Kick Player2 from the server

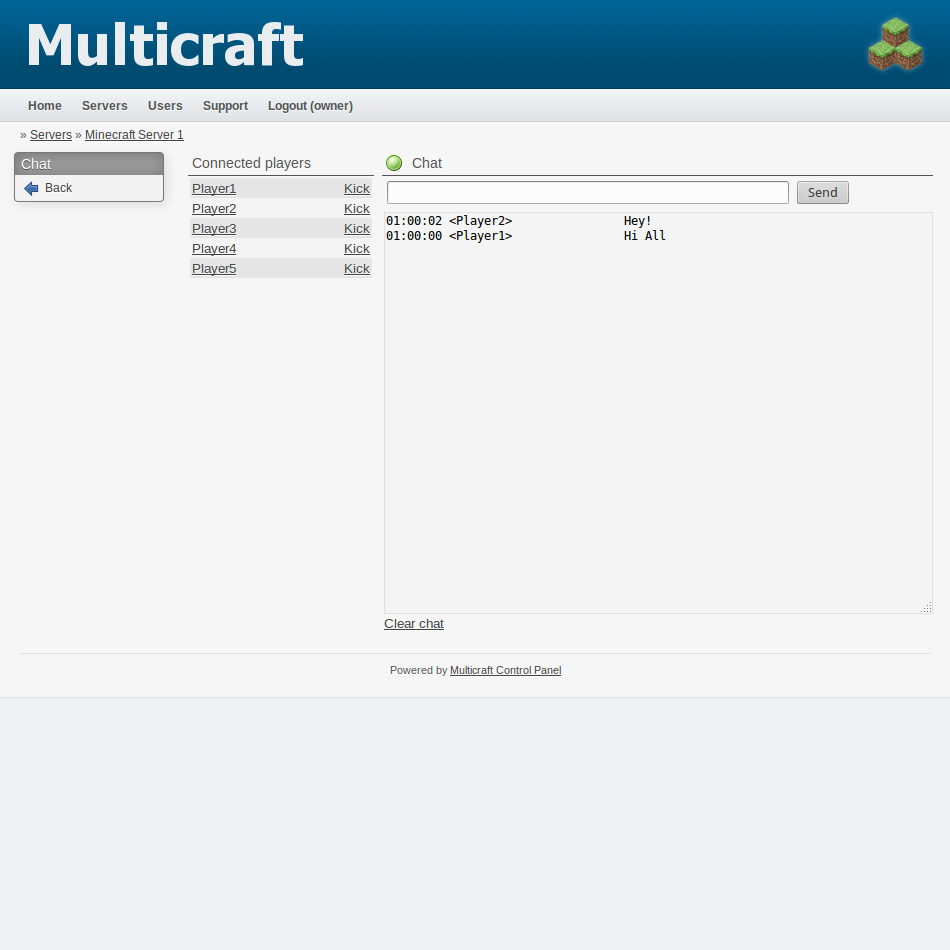(357, 208)
